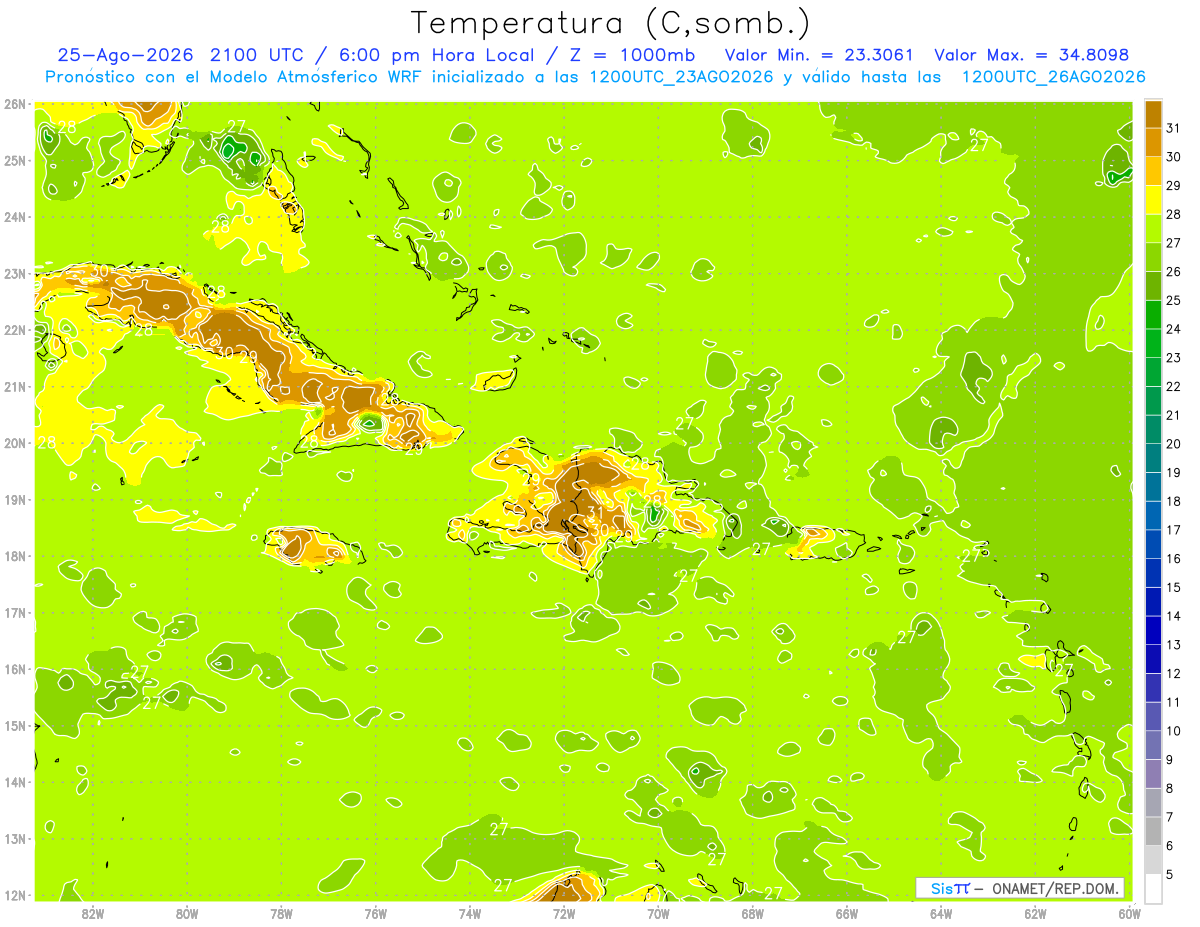Click the 76W longitude label
The height and width of the screenshot is (927, 1200).
click(x=375, y=913)
